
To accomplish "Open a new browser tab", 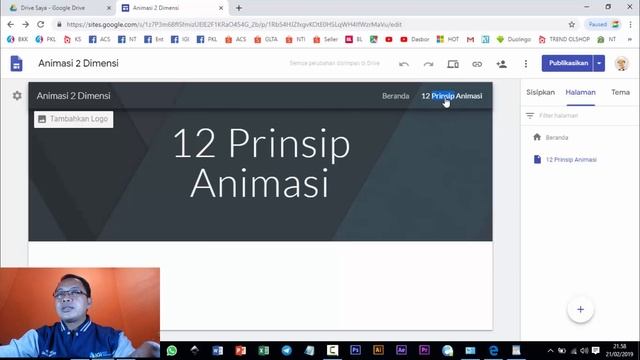I will 239,8.
